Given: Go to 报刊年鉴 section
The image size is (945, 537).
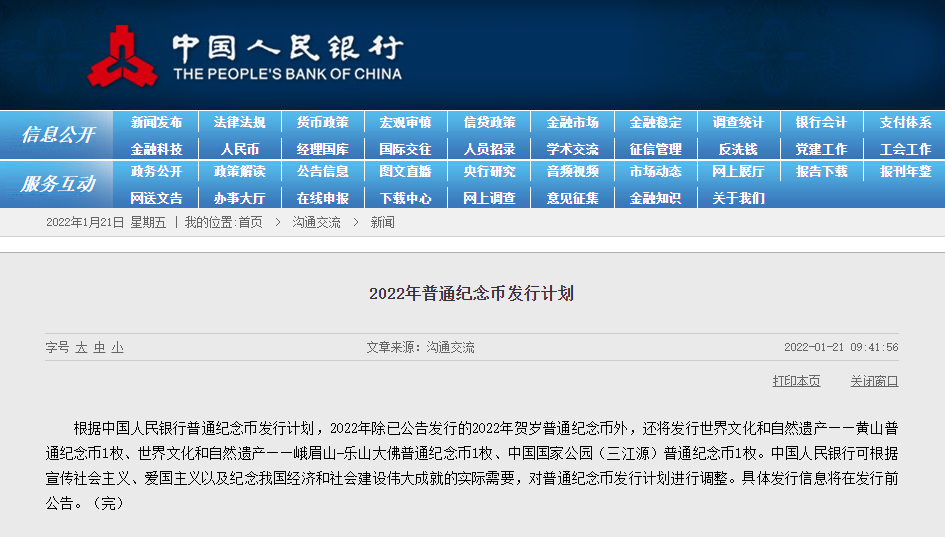Looking at the screenshot, I should [905, 172].
